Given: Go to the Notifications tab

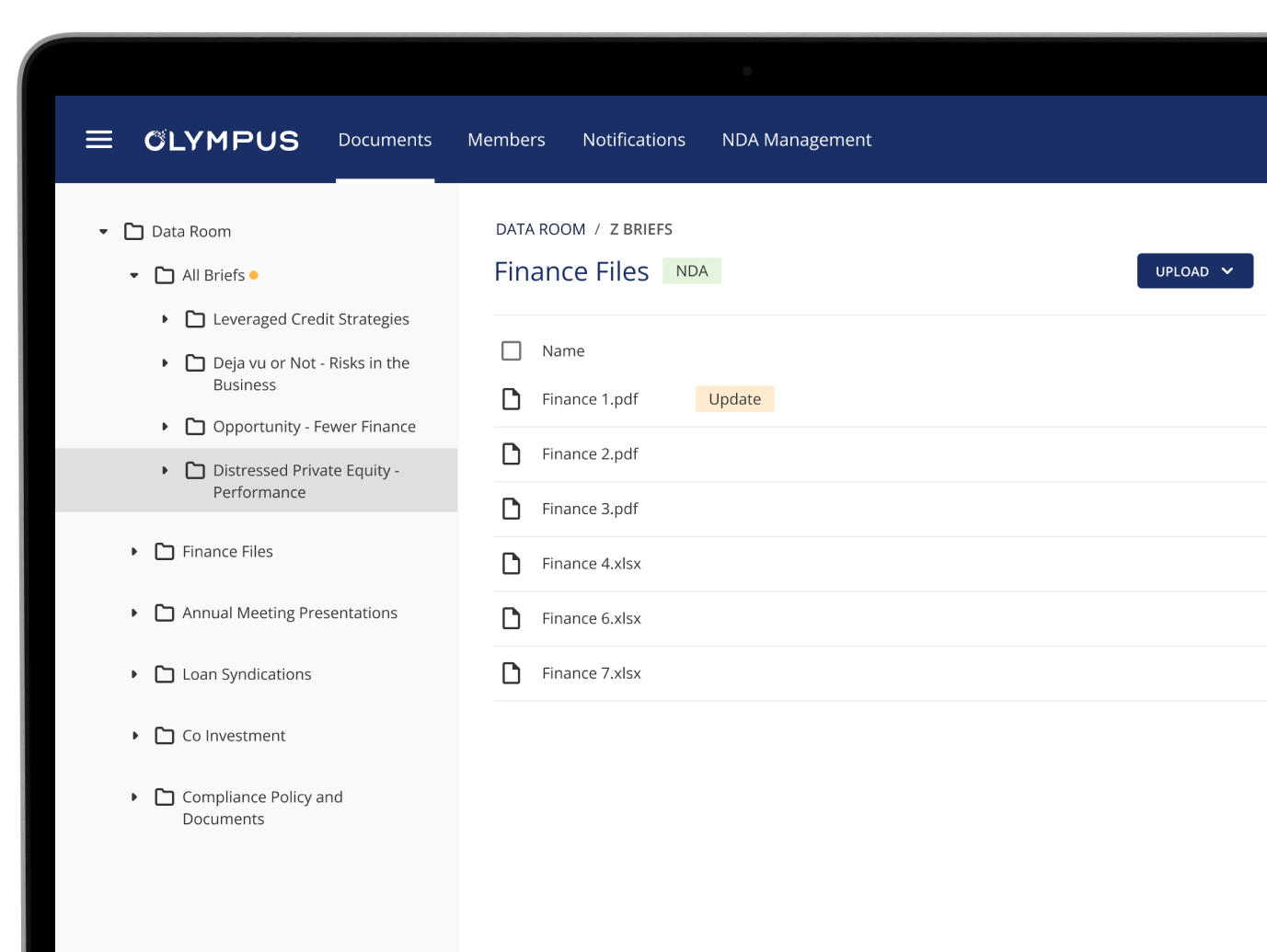Looking at the screenshot, I should point(633,140).
